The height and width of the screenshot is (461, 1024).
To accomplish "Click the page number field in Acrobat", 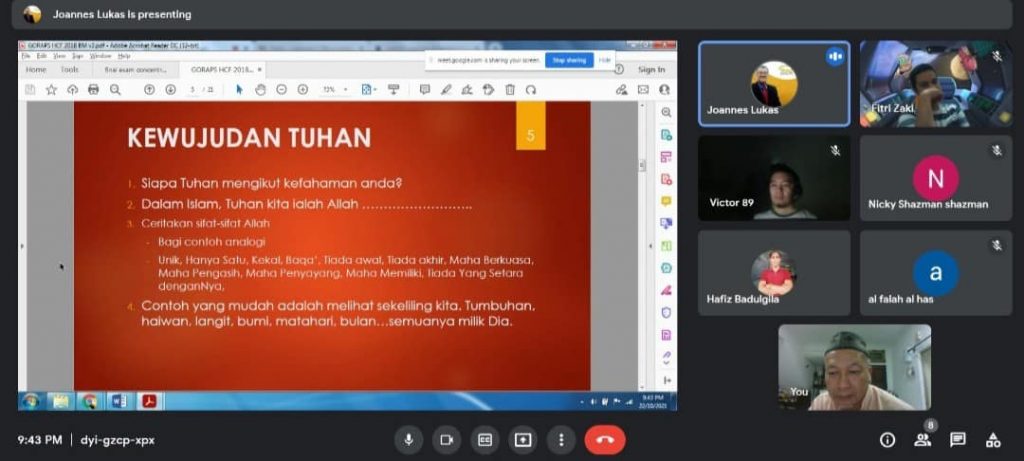I will pyautogui.click(x=192, y=89).
